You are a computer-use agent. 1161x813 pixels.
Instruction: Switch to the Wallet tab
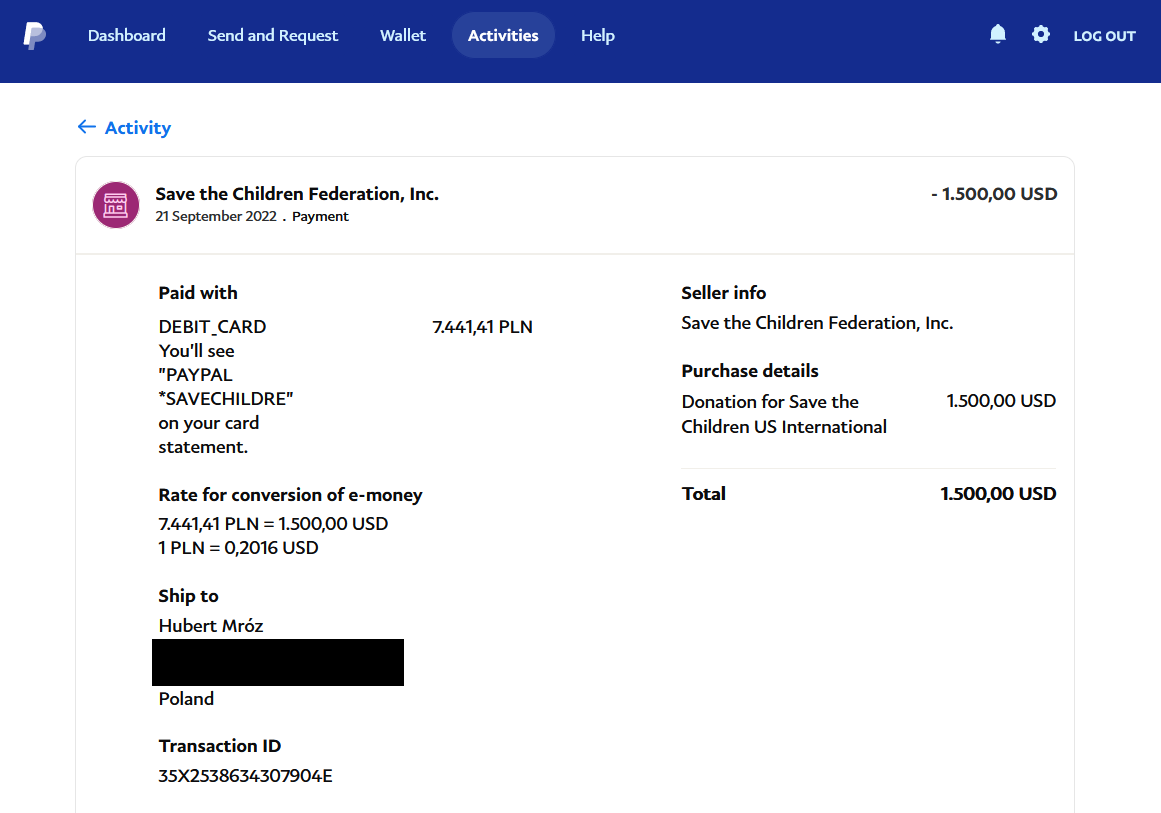pyautogui.click(x=403, y=36)
